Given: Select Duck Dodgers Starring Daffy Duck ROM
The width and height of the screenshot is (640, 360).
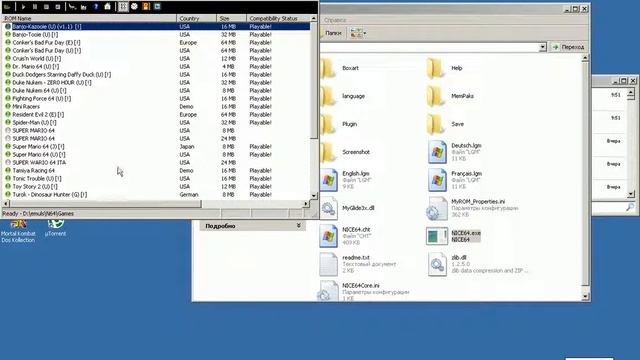Looking at the screenshot, I should (157, 75).
